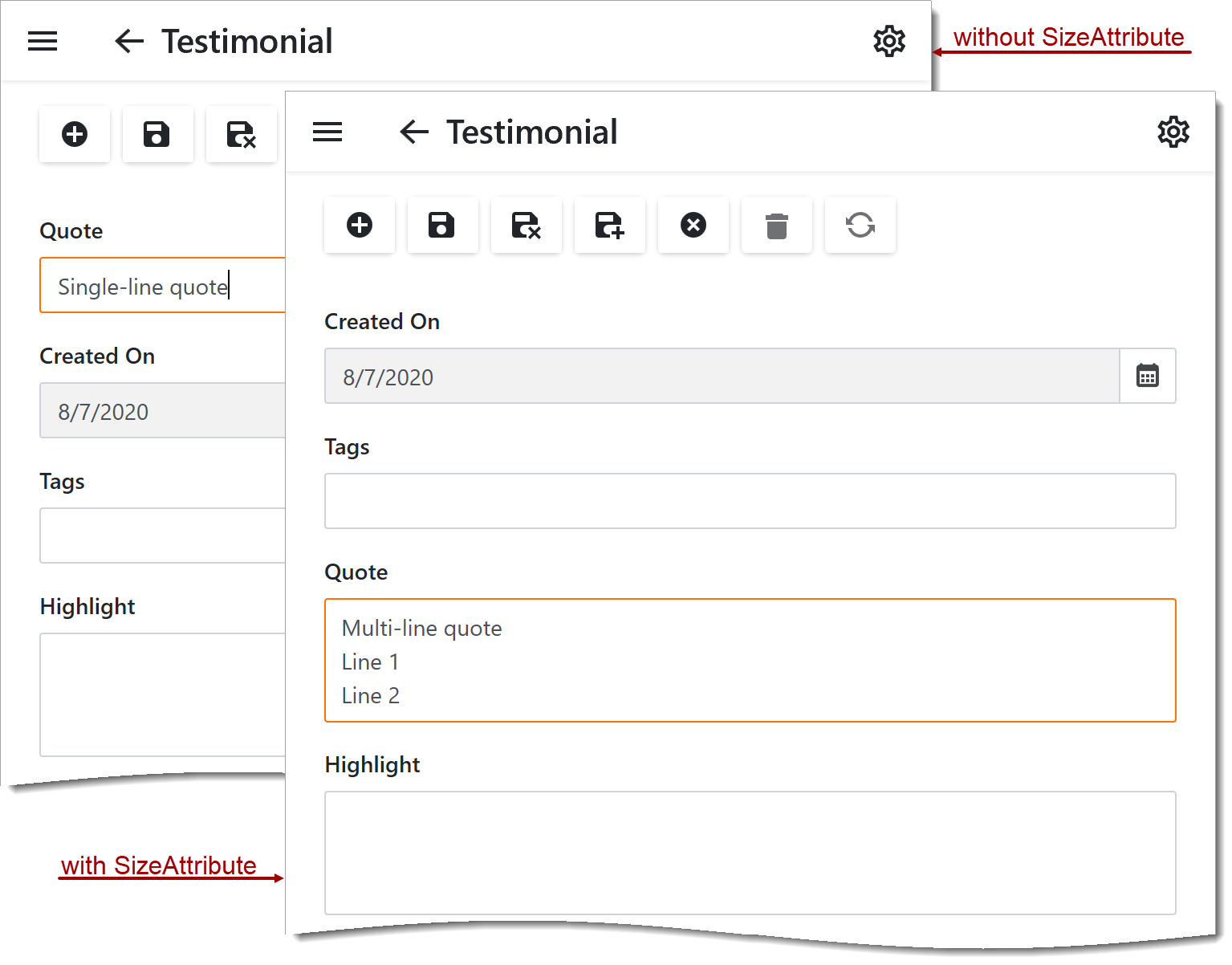Click the New (plus) icon in front window

tap(360, 225)
